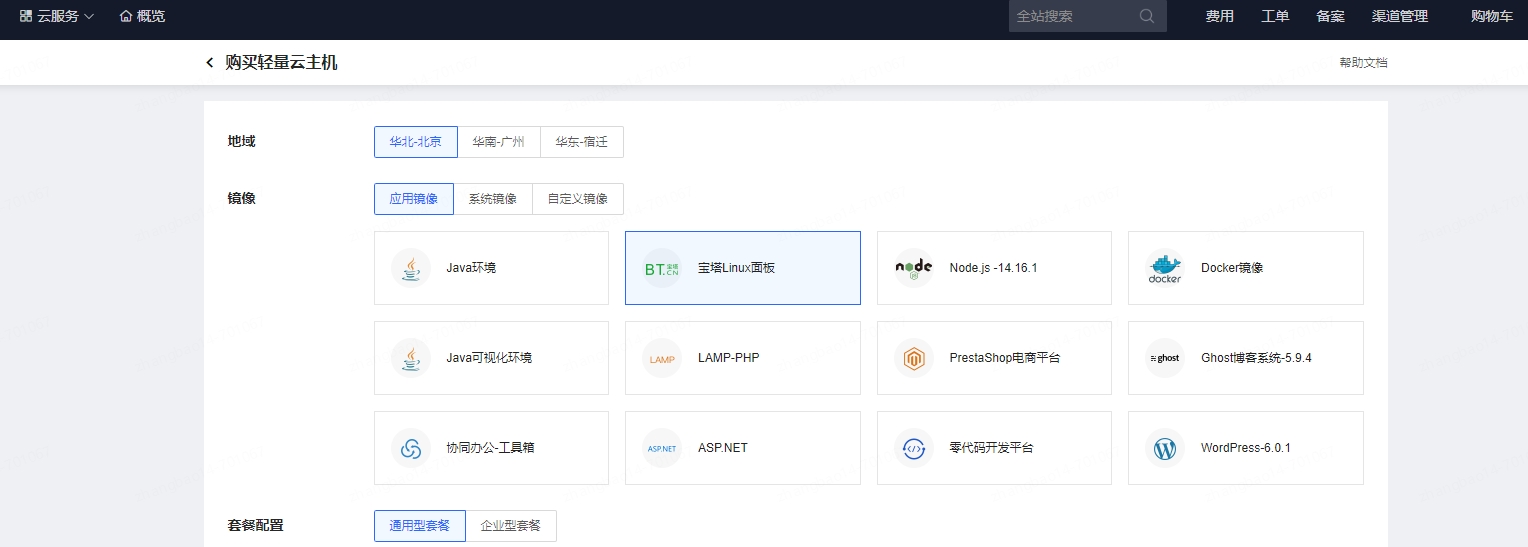Open the 费用 menu
Viewport: 1528px width, 547px height.
point(1219,16)
